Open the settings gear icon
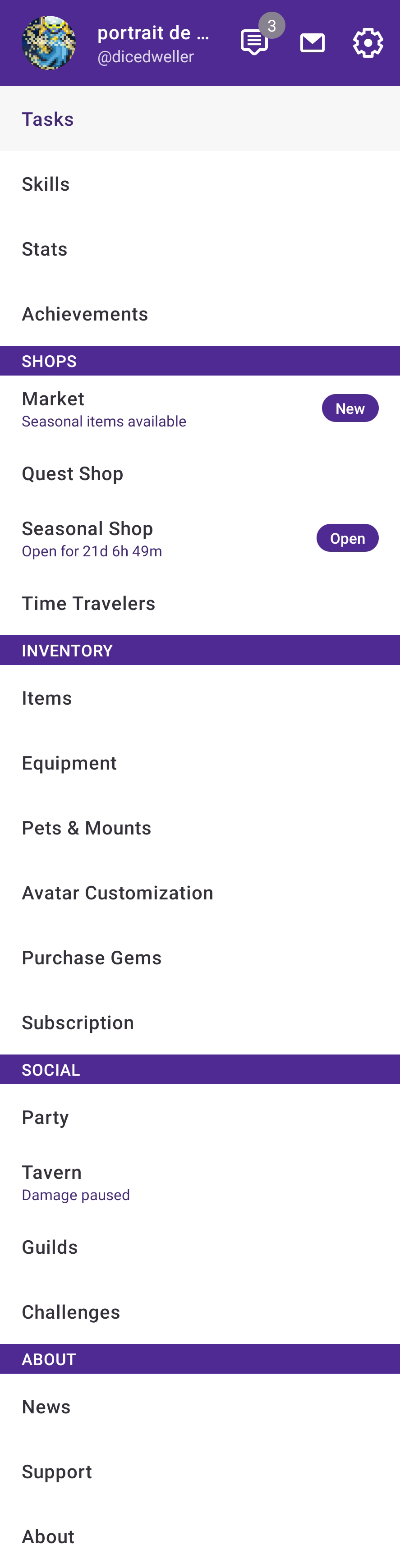Viewport: 400px width, 1568px height. (368, 43)
